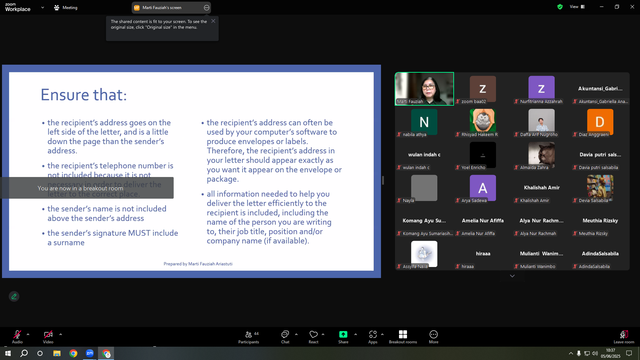Open the Participants panel
640x360 pixels.
[249, 336]
